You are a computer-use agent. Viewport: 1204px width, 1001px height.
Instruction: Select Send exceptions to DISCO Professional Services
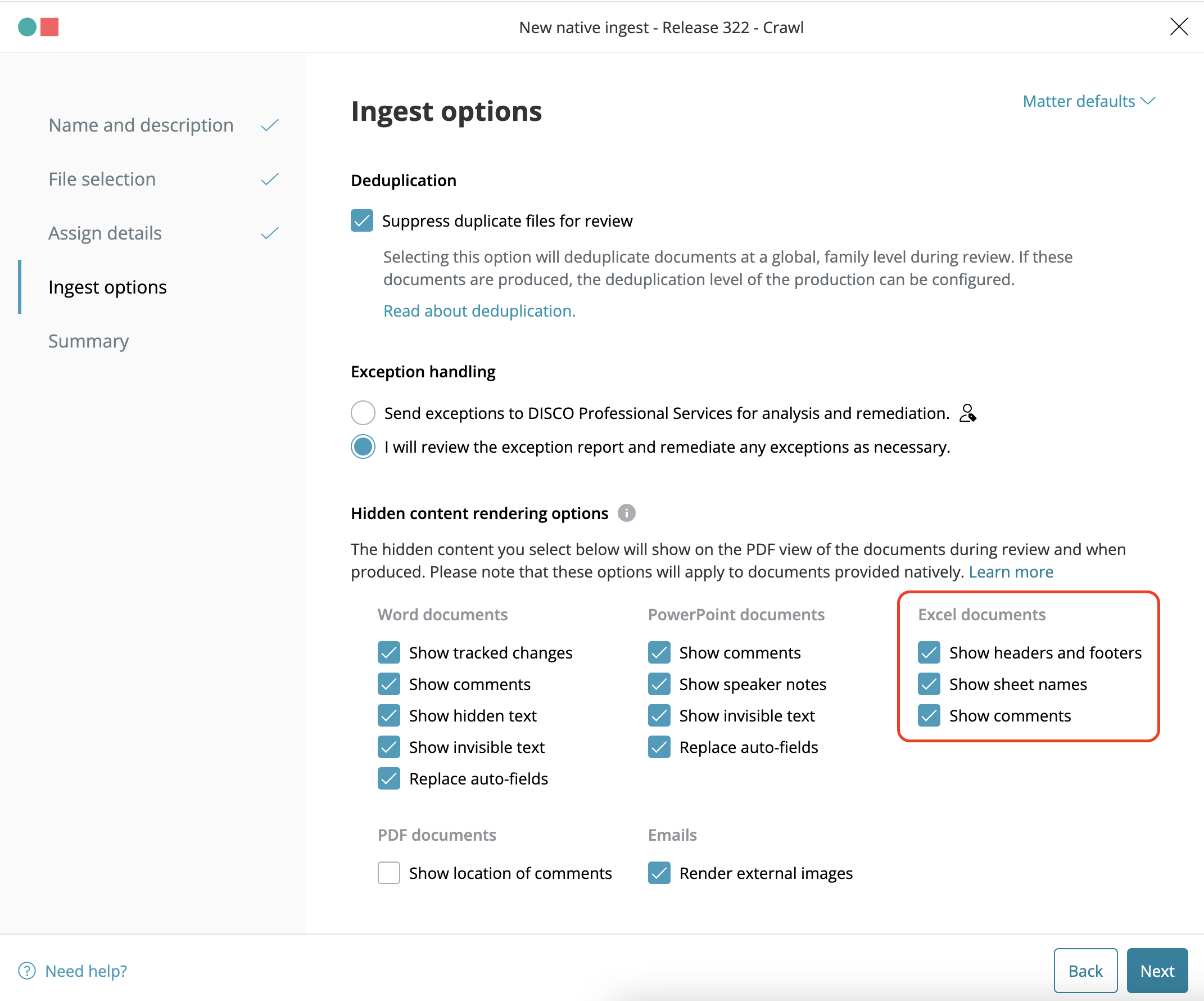363,413
